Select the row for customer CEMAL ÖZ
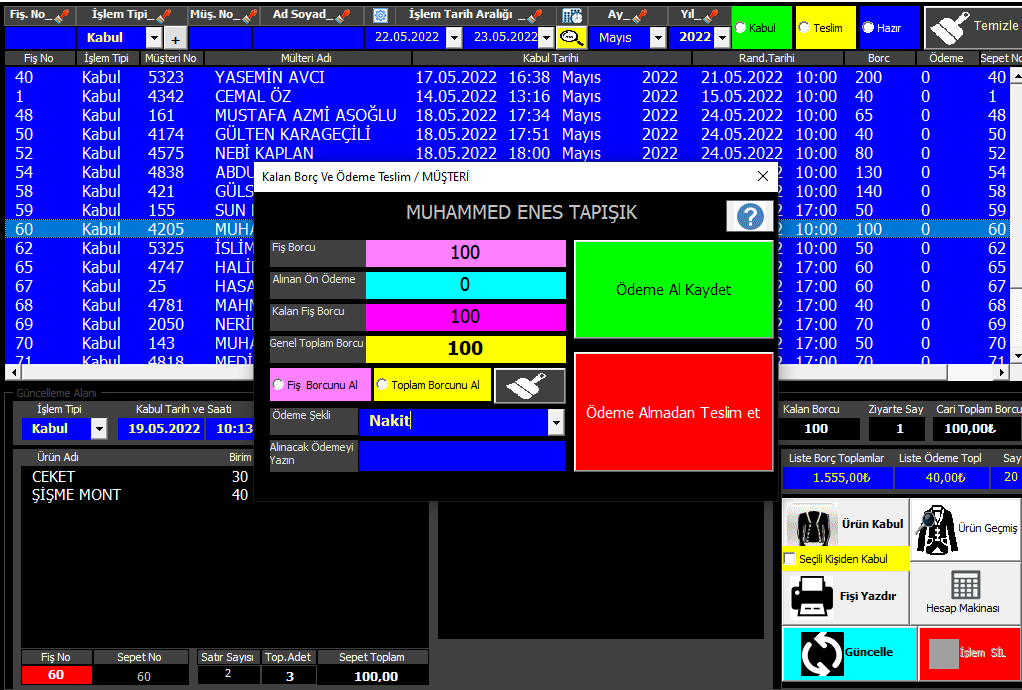The width and height of the screenshot is (1022, 690). [253, 97]
